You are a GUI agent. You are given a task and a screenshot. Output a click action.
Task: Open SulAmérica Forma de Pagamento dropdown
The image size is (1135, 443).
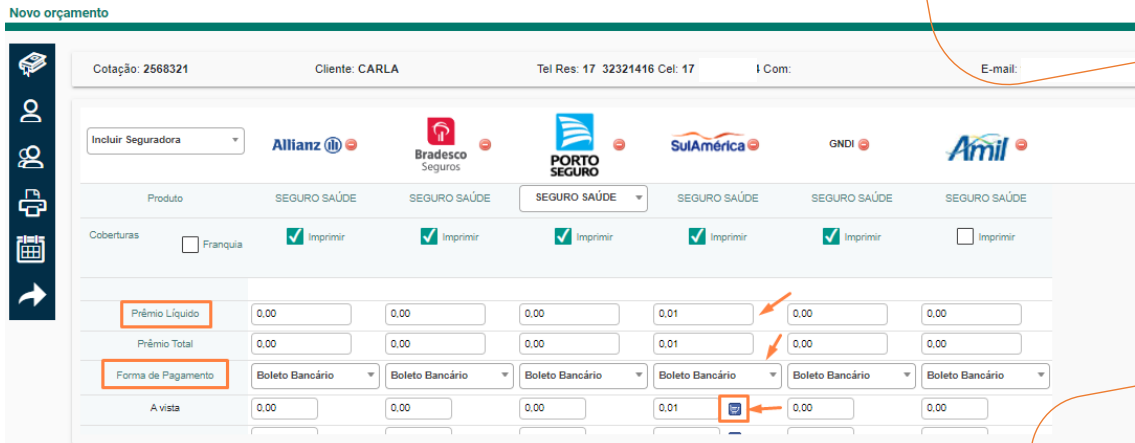coord(718,375)
